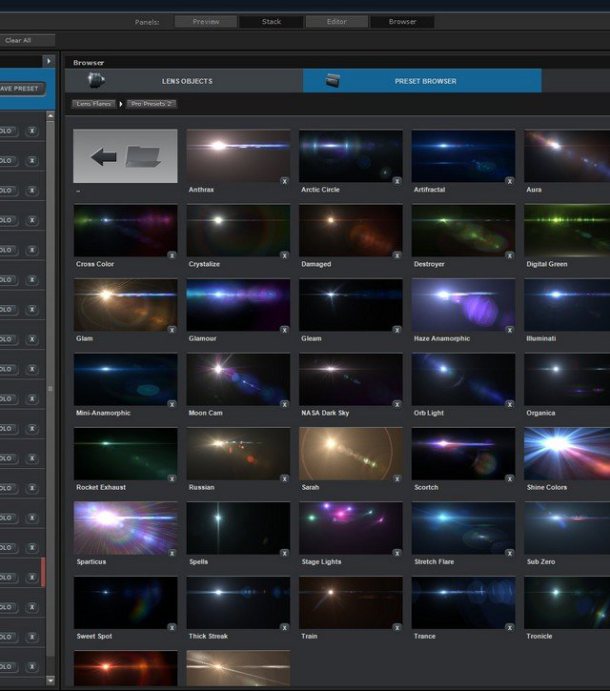Image resolution: width=610 pixels, height=691 pixels.
Task: Remove the Artifractal preset using its X icon
Action: pyautogui.click(x=510, y=181)
